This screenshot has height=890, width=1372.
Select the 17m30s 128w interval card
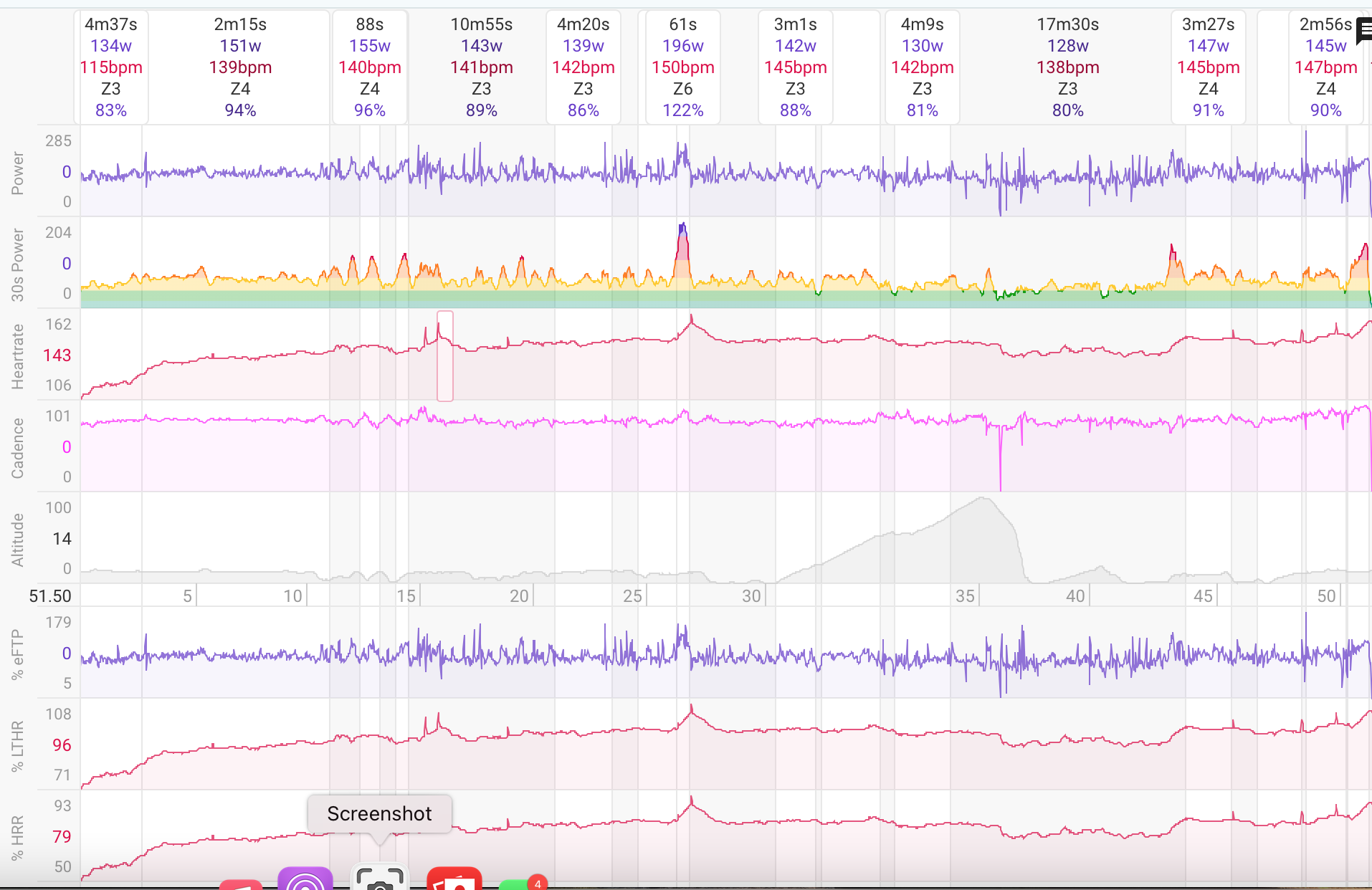[x=1068, y=67]
